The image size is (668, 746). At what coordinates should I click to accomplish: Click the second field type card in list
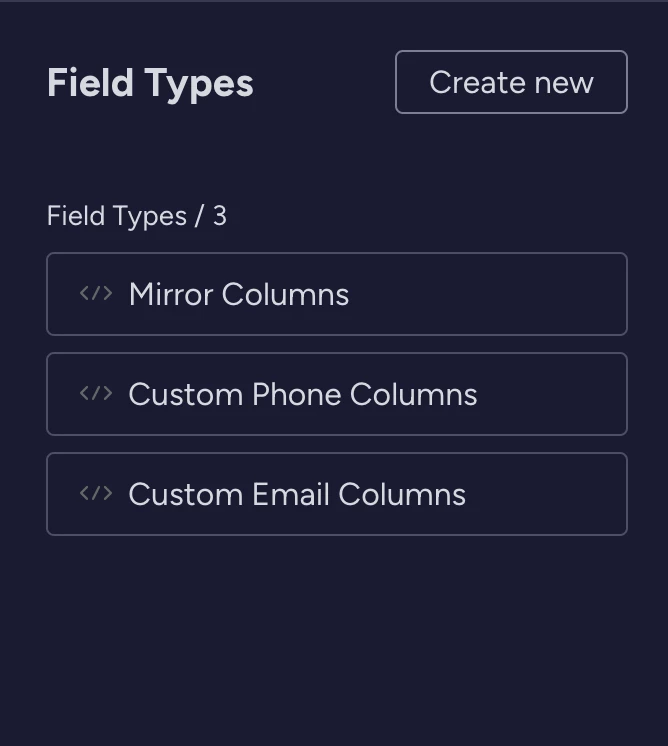click(337, 394)
